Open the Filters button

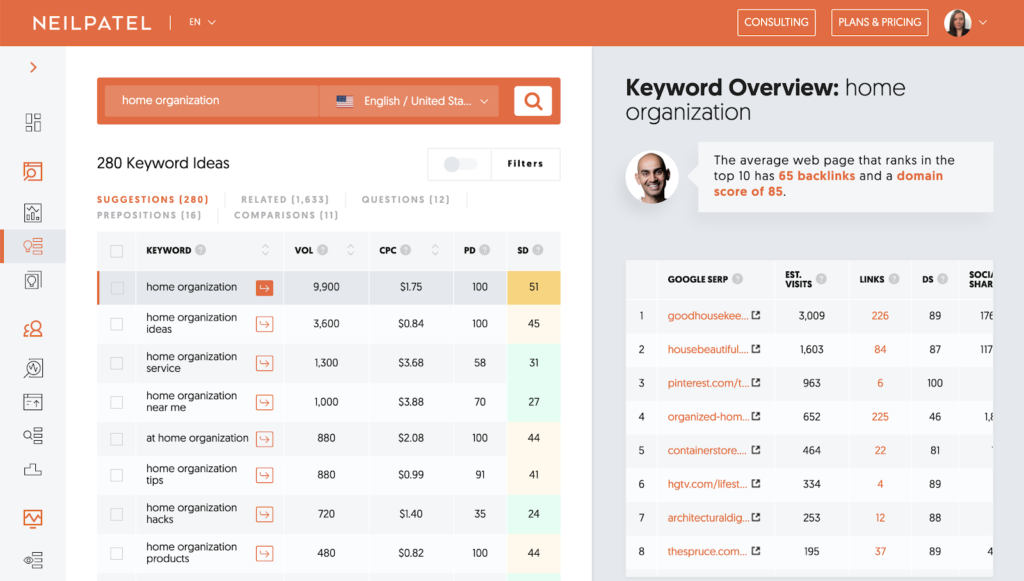tap(526, 164)
